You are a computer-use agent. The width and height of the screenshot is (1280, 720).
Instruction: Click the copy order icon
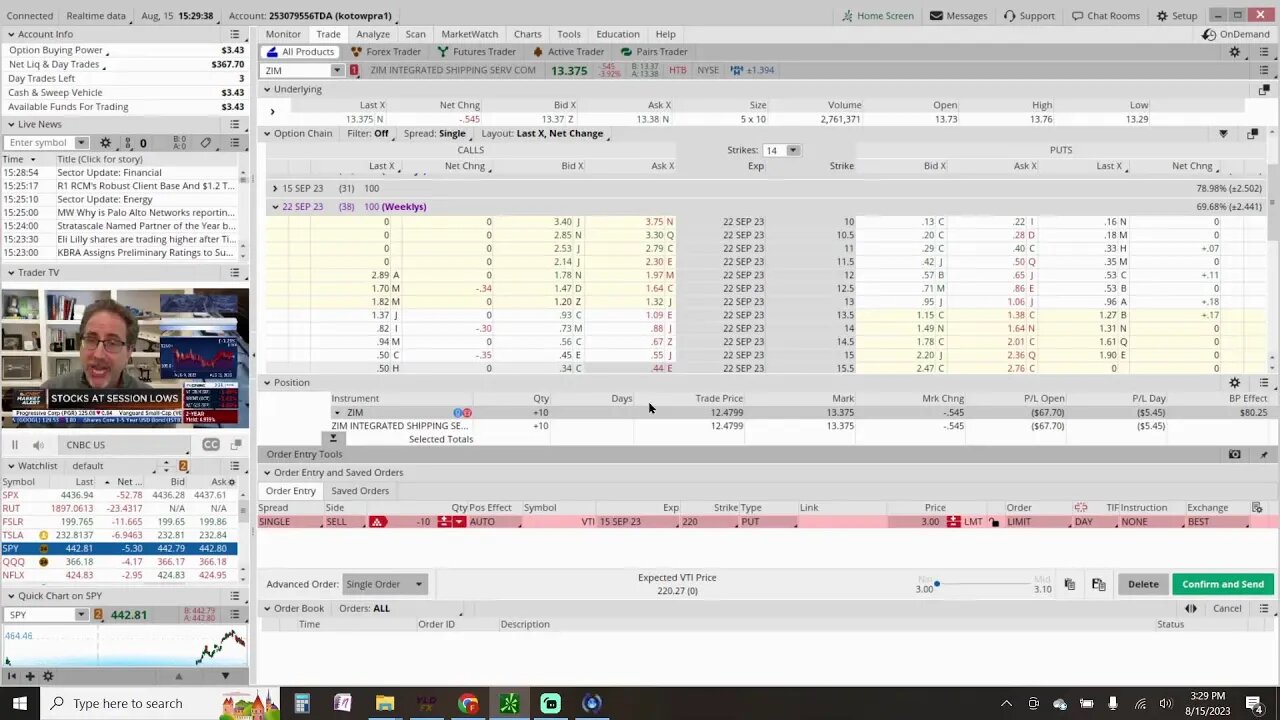click(x=1069, y=585)
